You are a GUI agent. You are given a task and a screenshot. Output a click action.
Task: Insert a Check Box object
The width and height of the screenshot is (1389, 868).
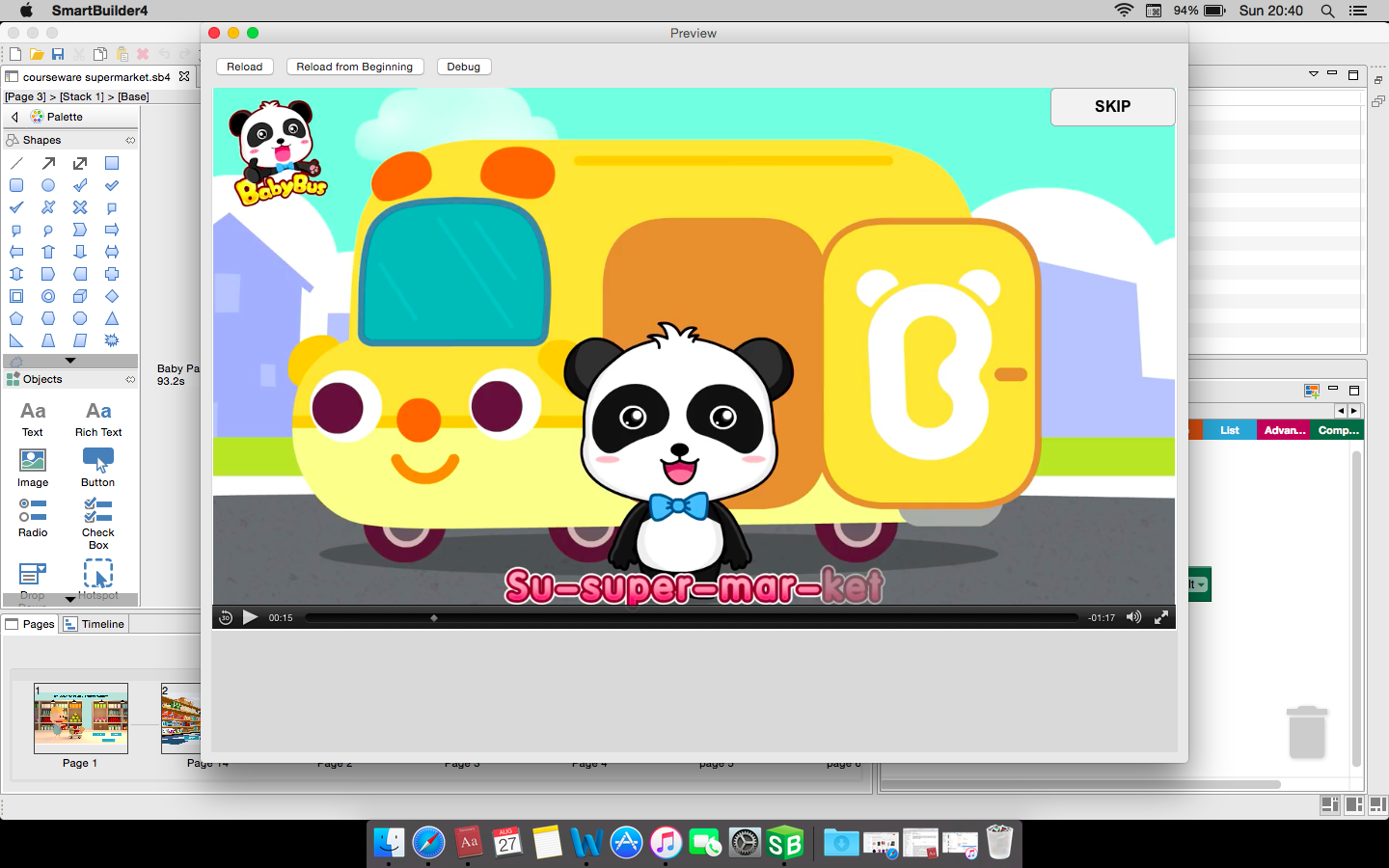click(x=98, y=525)
